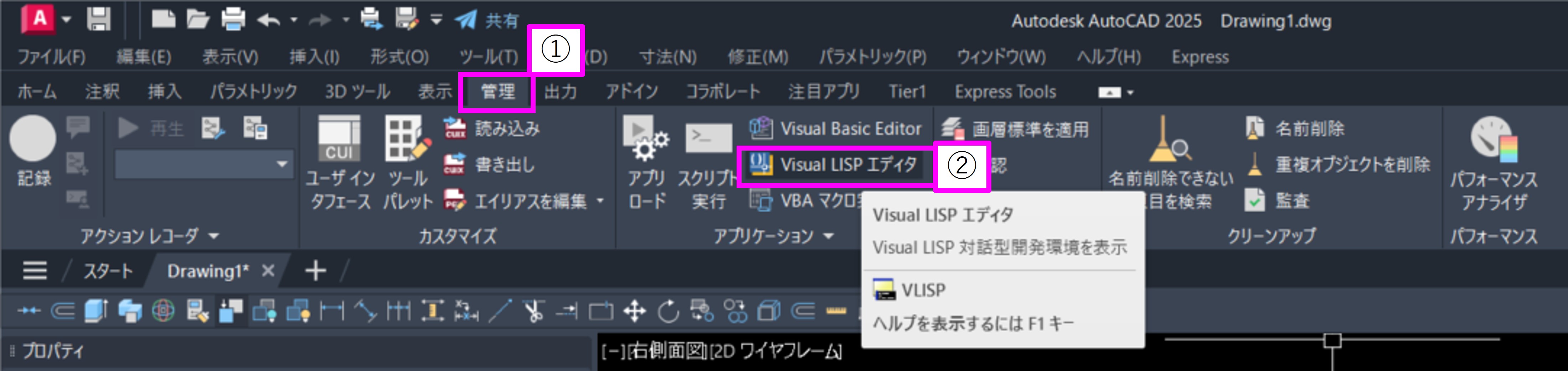Toggle the ribbon minimize button
This screenshot has height=371, width=1568.
click(1110, 93)
